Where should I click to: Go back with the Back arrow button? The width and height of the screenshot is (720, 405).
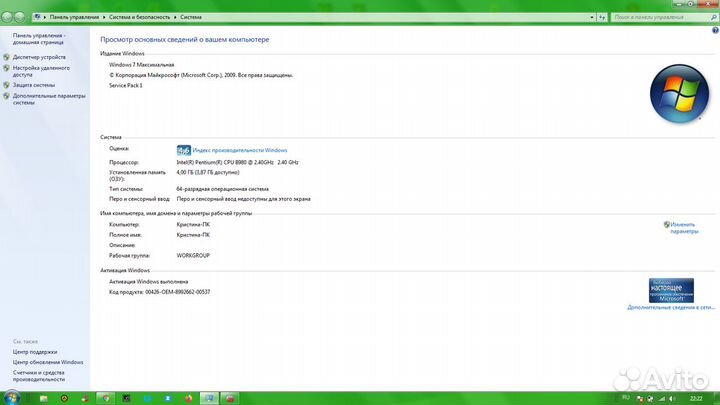point(6,17)
